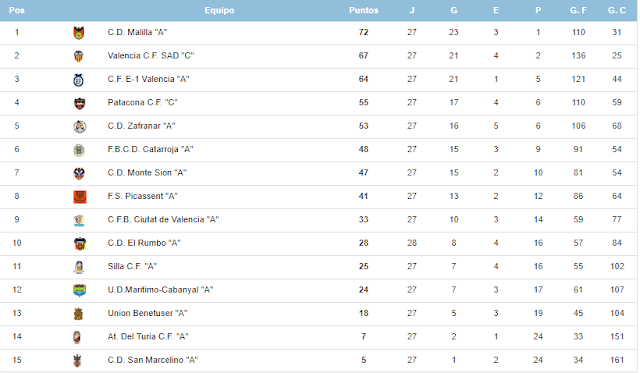Click the C.D. El Rumbo "A" badge

(x=80, y=244)
